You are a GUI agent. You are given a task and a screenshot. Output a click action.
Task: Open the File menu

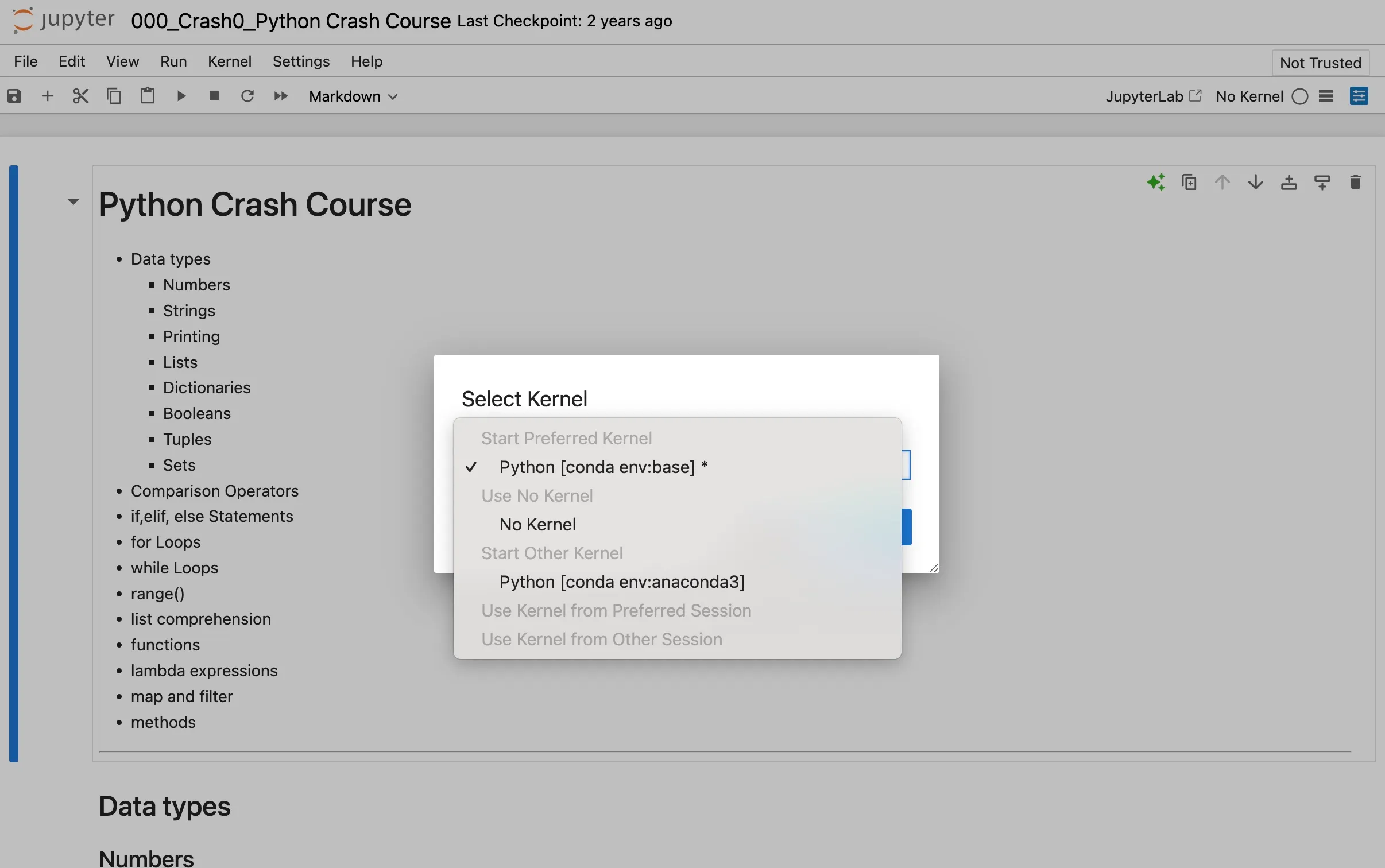(26, 61)
